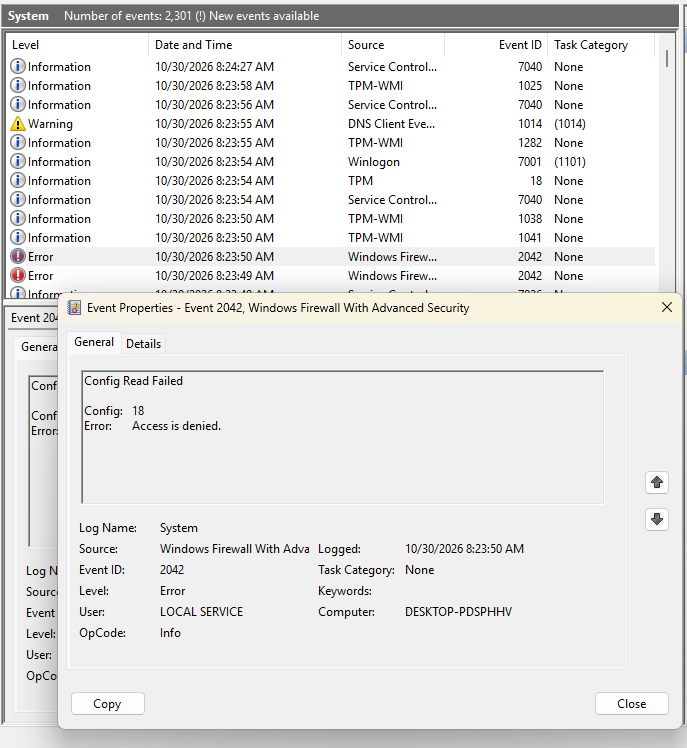Click the 'Access is denied.' error text
Image resolution: width=687 pixels, height=748 pixels.
(x=177, y=426)
